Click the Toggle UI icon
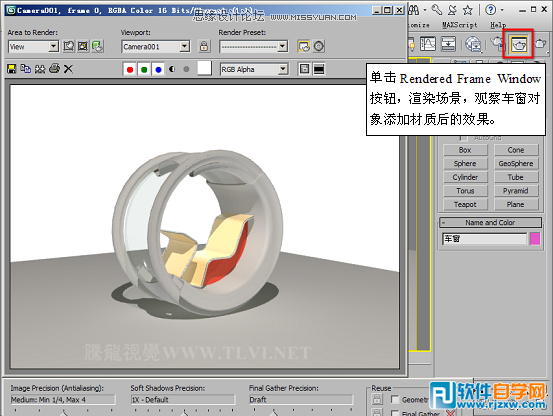Screen dimensions: 553x416 tap(319, 69)
